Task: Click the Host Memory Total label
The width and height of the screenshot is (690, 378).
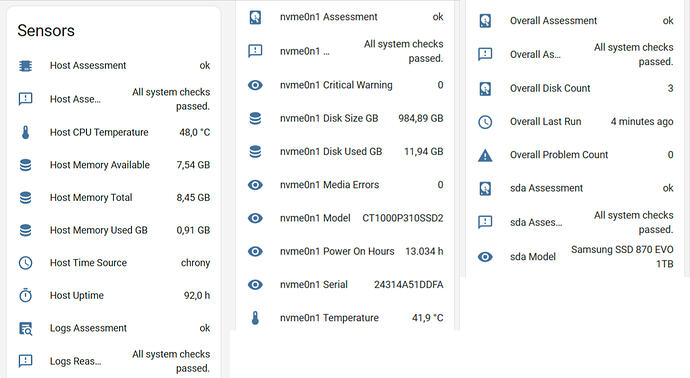Action: [91, 198]
